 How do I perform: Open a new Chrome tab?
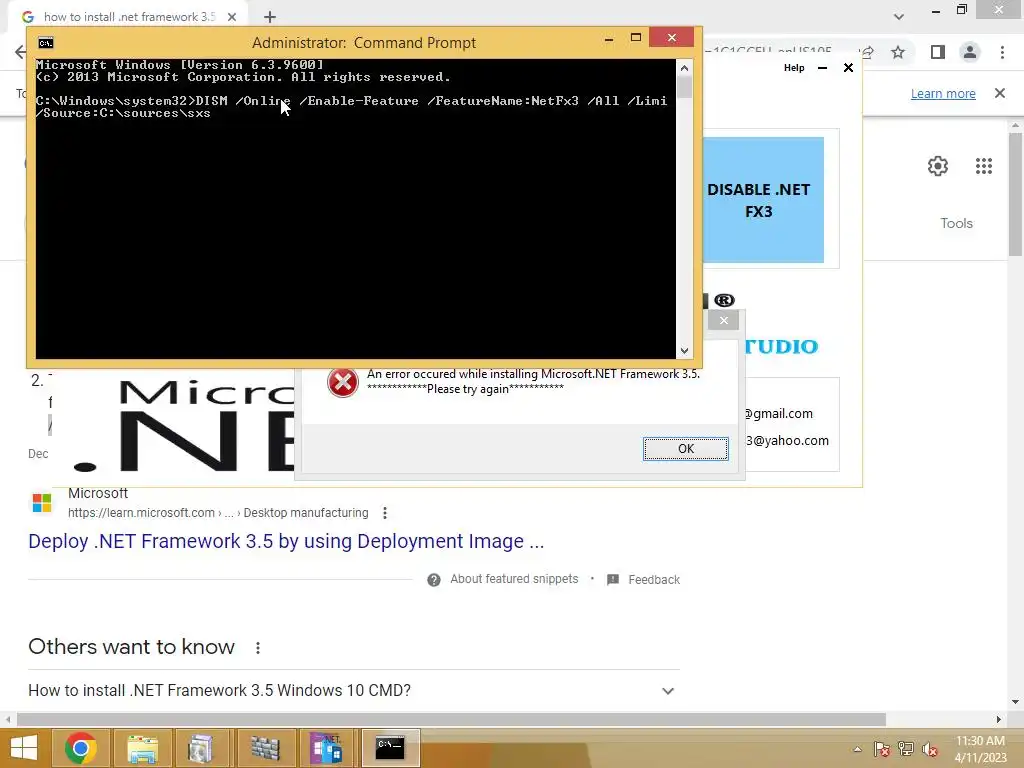[270, 18]
